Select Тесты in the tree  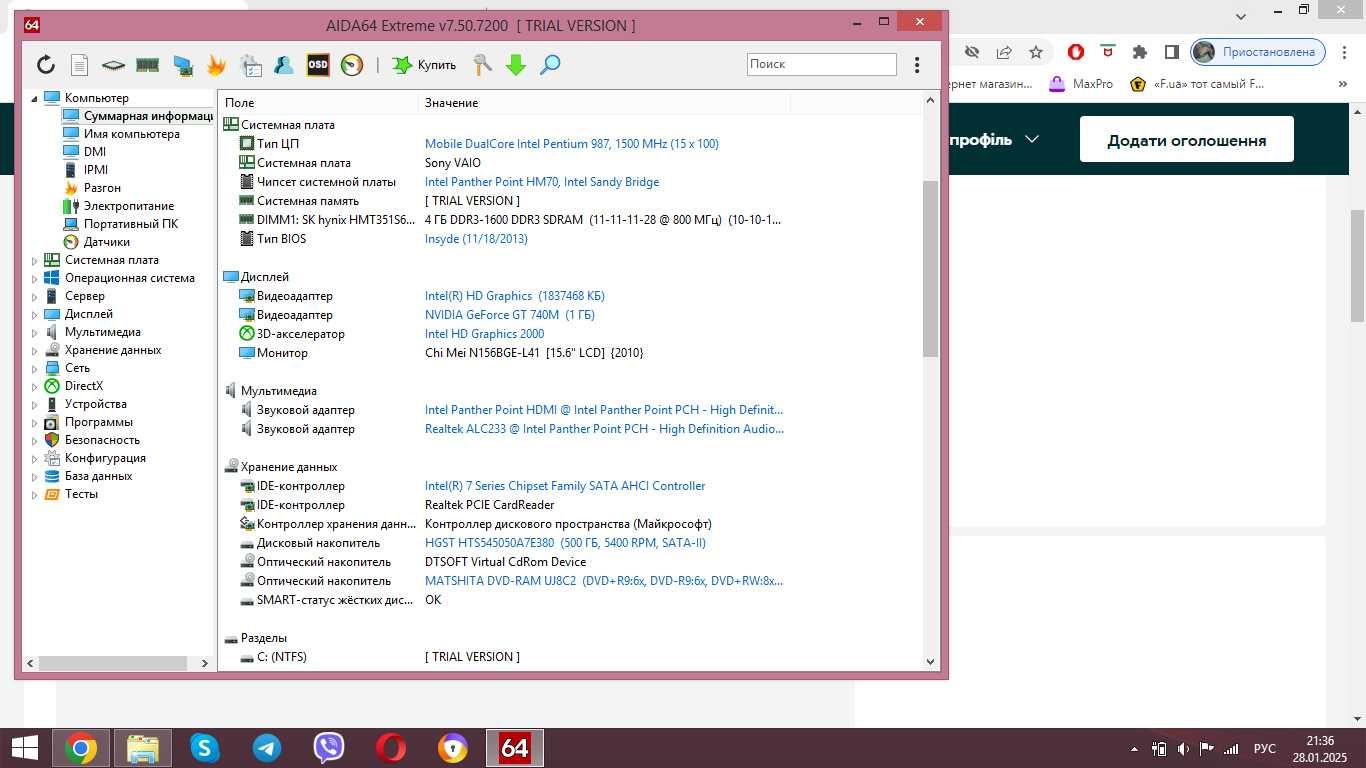(x=81, y=494)
